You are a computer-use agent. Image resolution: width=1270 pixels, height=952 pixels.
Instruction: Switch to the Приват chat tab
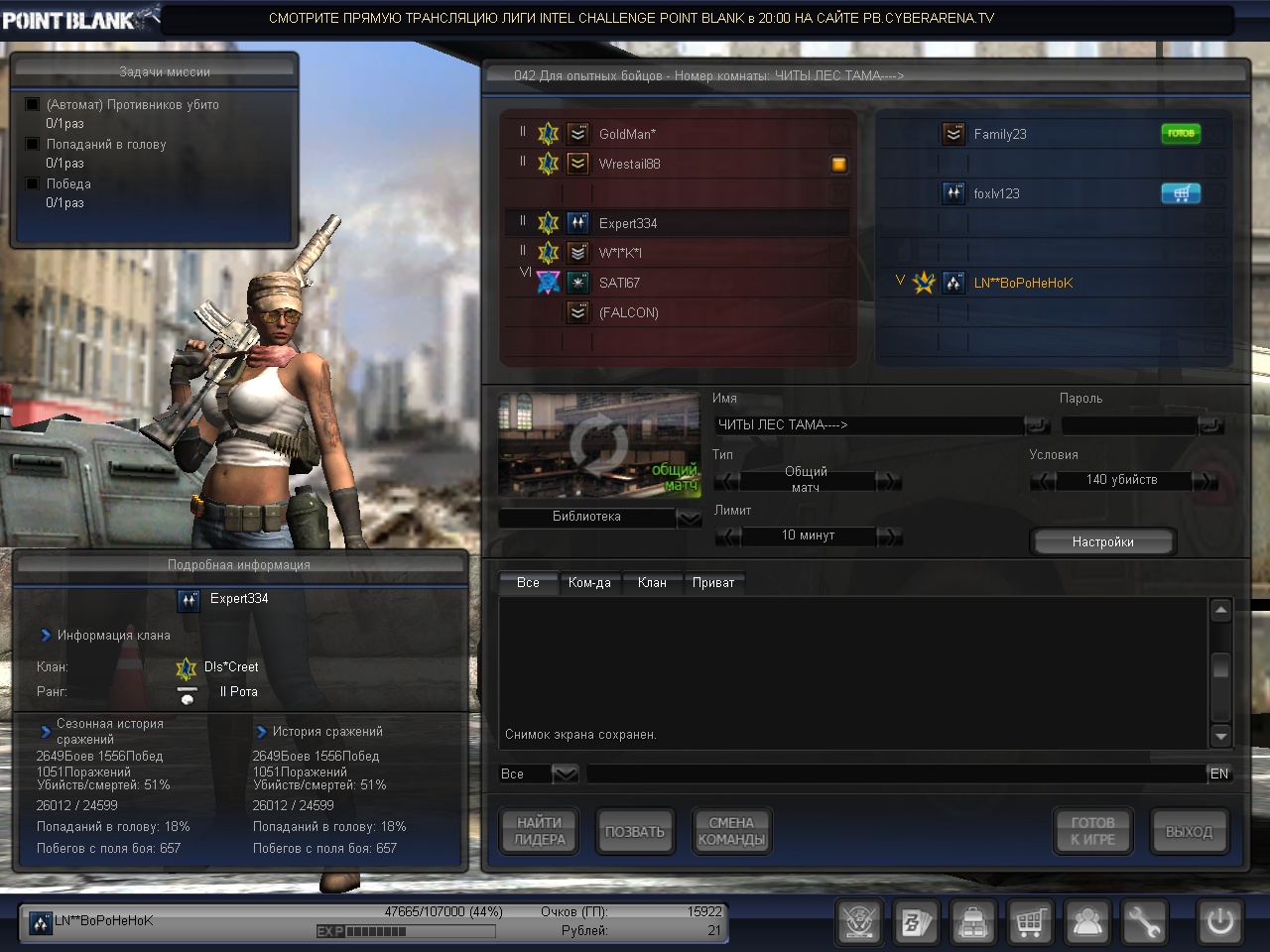713,583
